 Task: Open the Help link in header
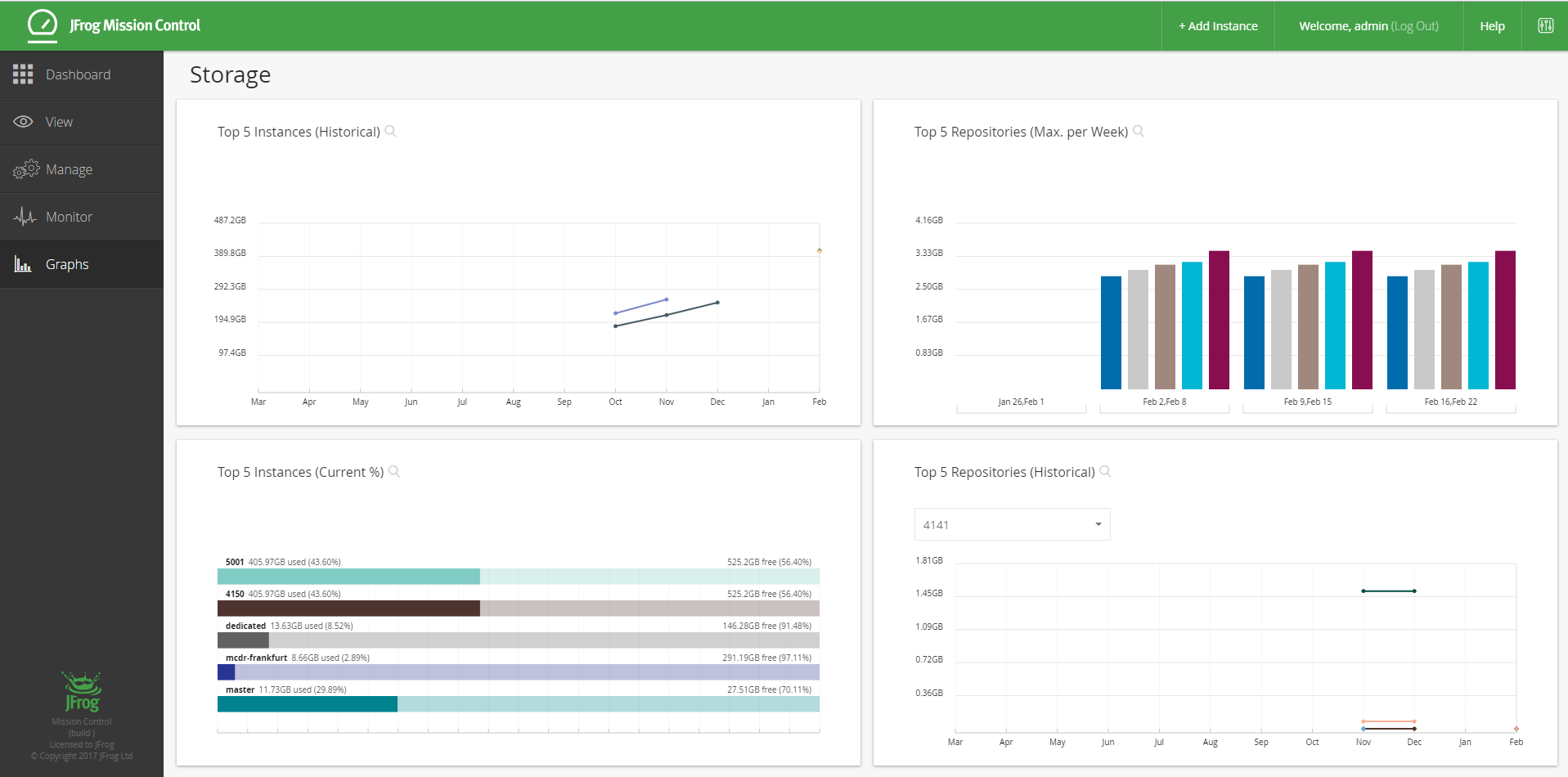point(1492,26)
